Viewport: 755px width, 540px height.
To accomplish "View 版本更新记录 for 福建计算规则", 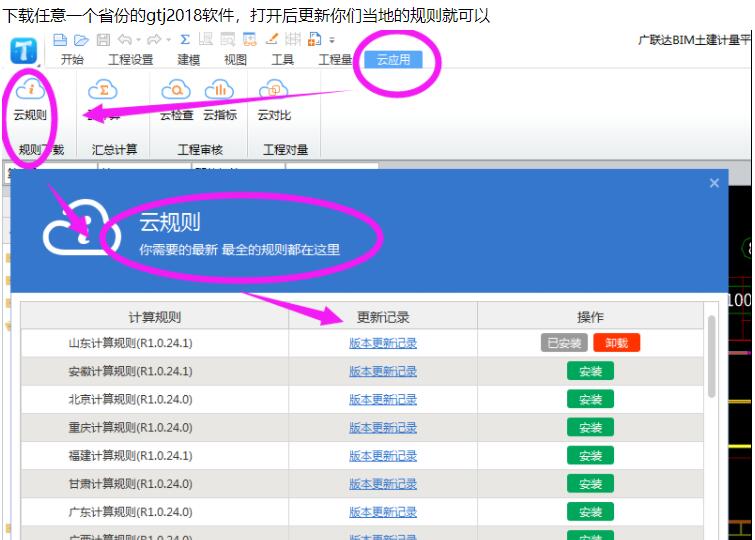I will [383, 456].
